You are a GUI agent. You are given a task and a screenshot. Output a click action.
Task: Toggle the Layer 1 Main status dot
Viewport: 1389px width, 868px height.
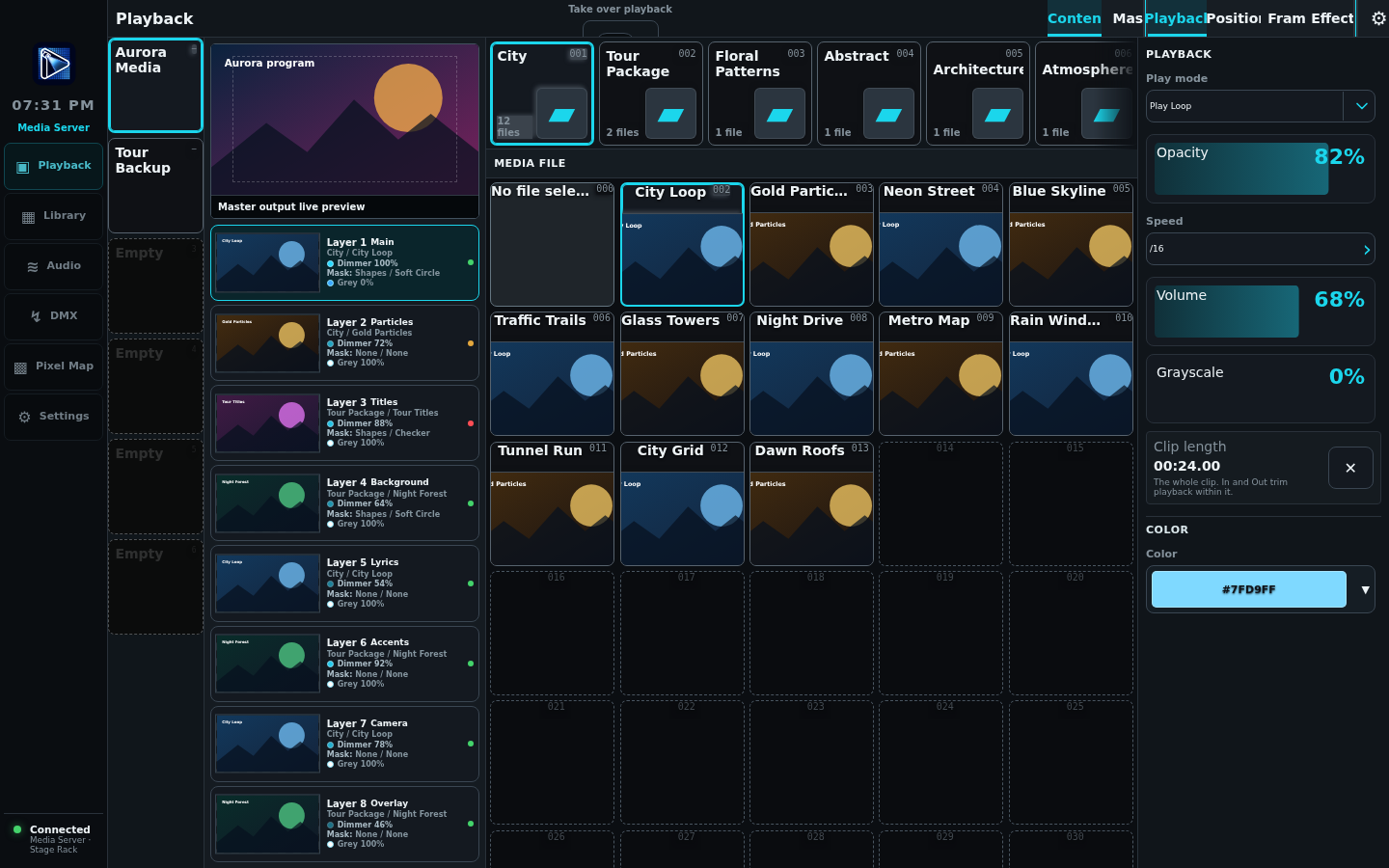pyautogui.click(x=471, y=262)
